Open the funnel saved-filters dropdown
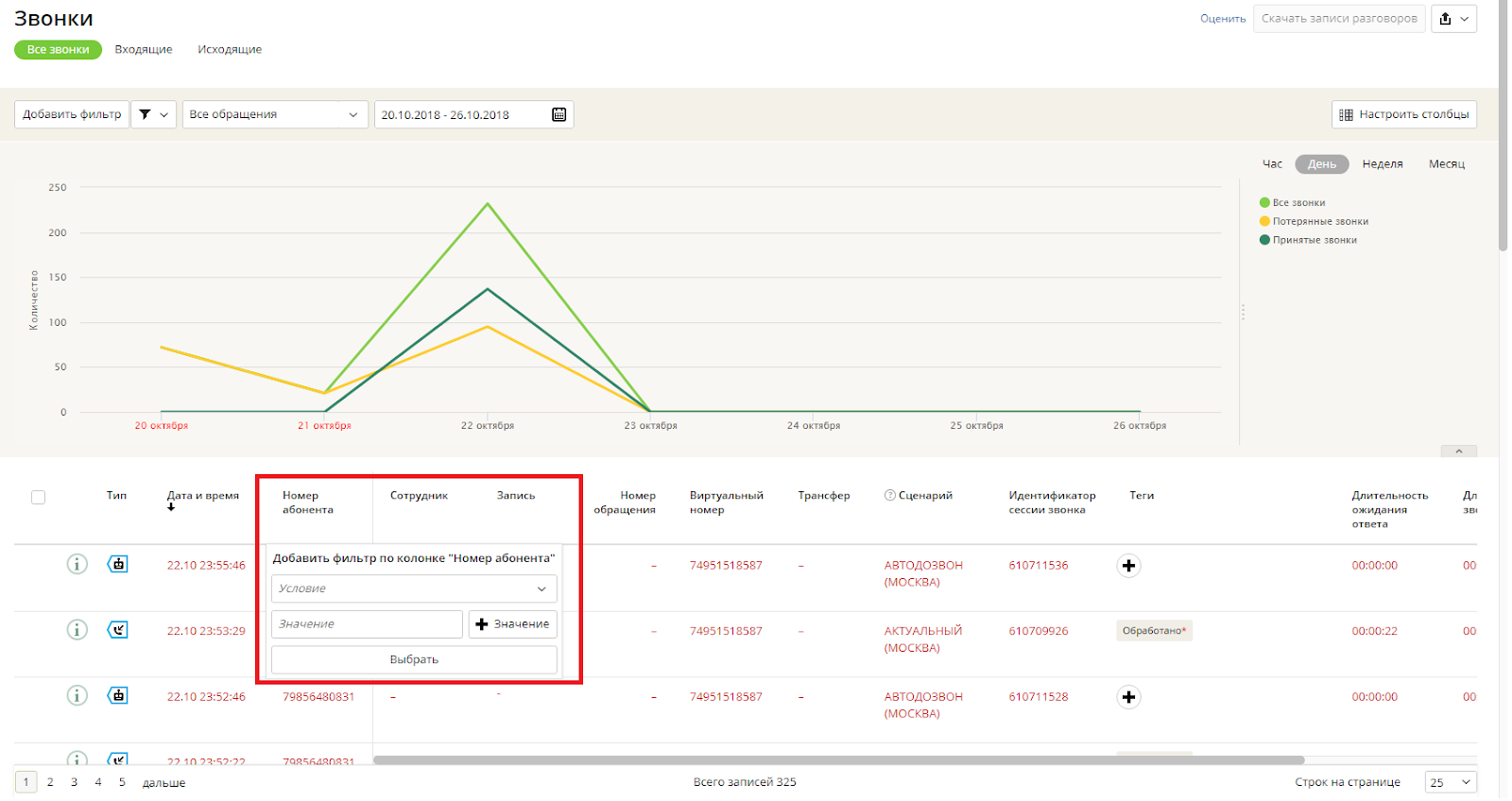The height and width of the screenshot is (801, 1512). [154, 114]
